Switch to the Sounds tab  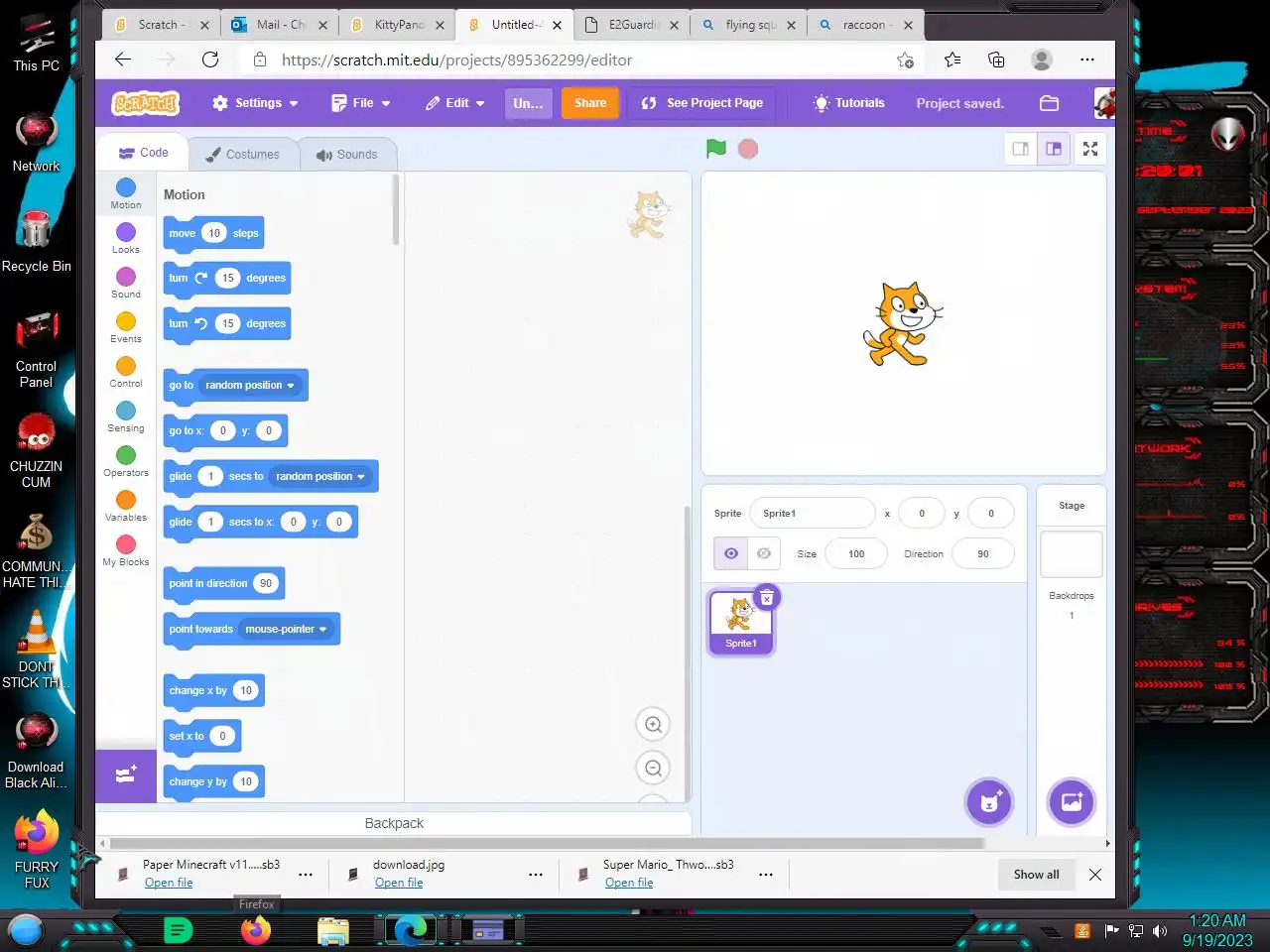pos(347,155)
